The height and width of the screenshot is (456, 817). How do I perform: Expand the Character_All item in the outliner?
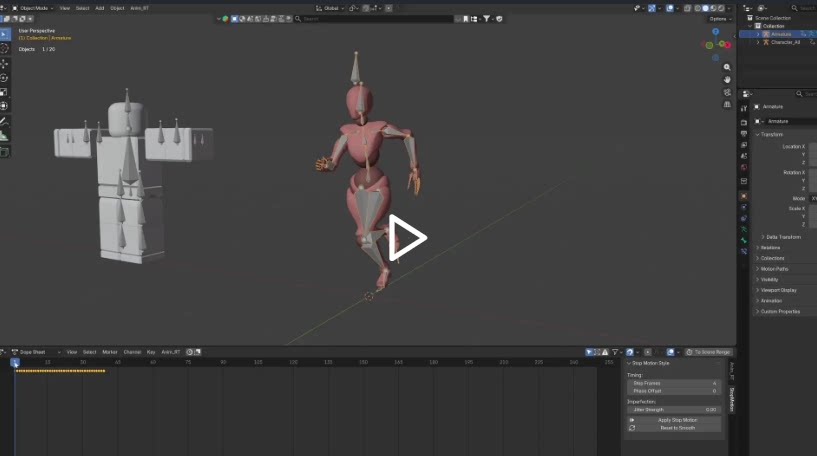coord(758,43)
